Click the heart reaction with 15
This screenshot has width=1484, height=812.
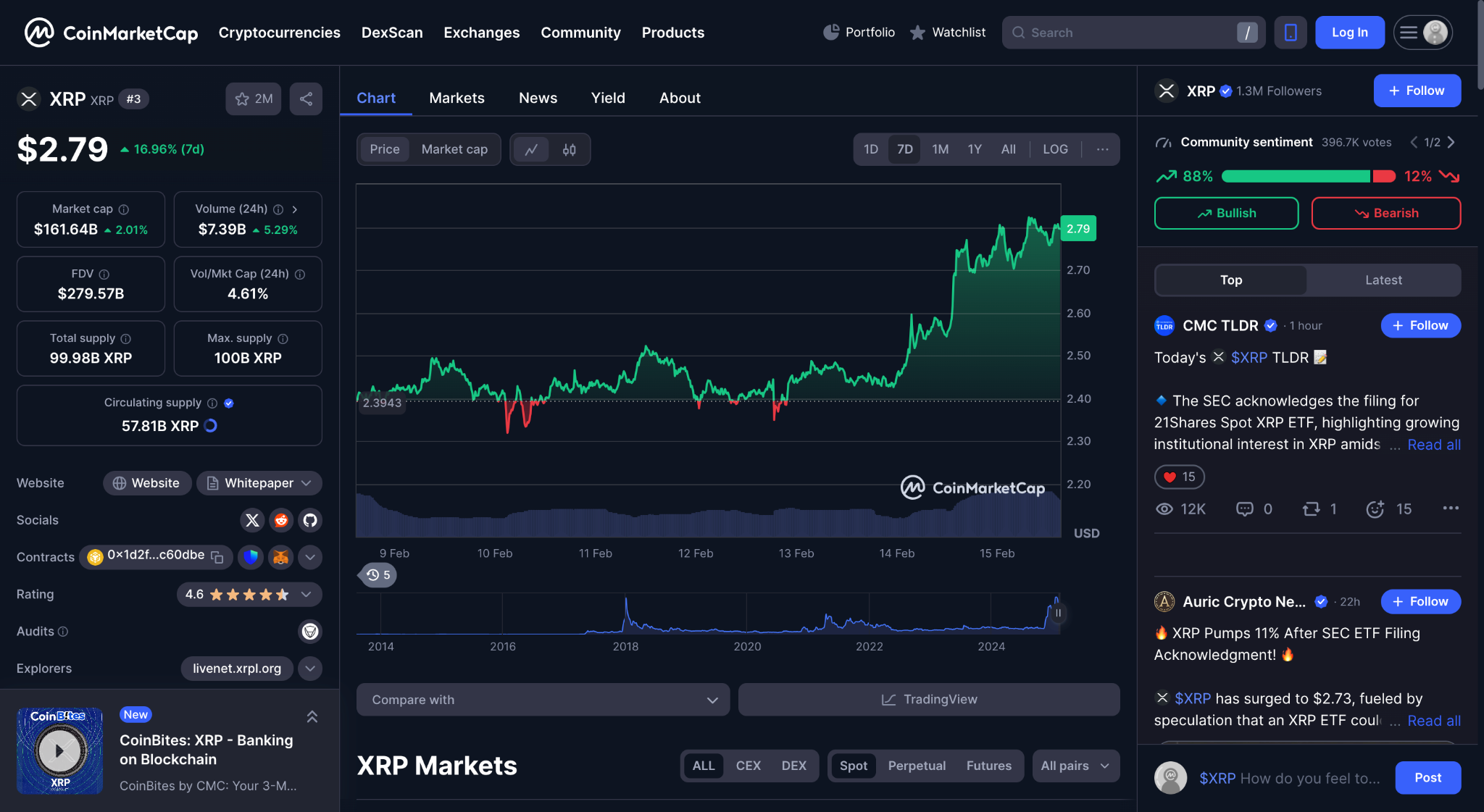[1179, 477]
